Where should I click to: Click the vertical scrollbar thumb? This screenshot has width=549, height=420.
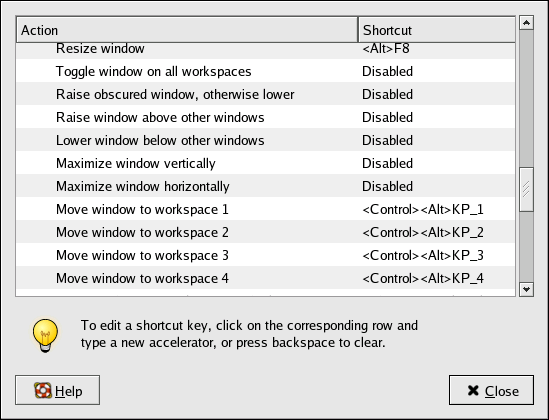tap(526, 189)
